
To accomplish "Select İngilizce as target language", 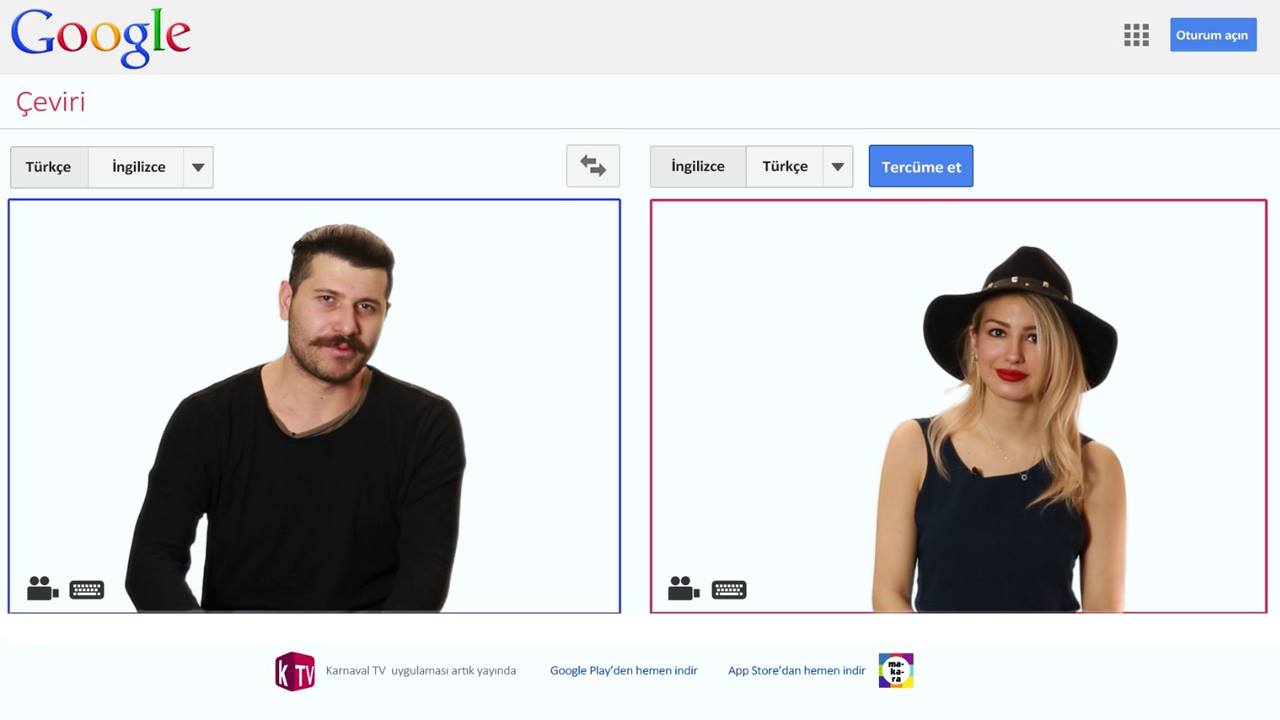I will [698, 167].
